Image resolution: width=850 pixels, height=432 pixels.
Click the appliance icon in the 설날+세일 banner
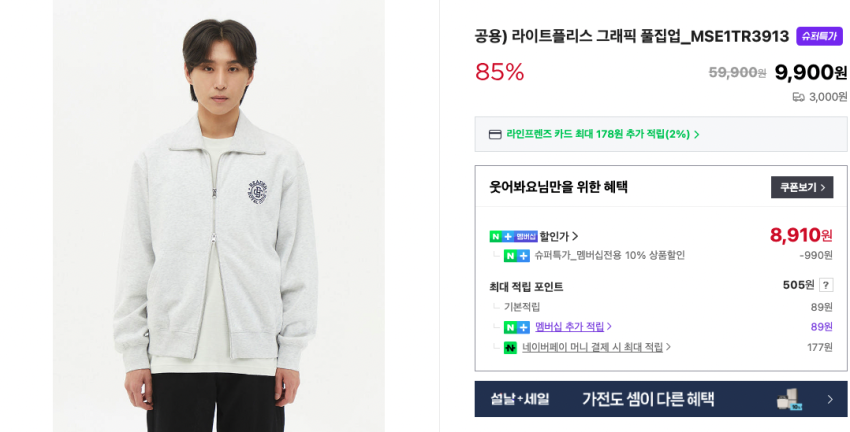tap(790, 399)
